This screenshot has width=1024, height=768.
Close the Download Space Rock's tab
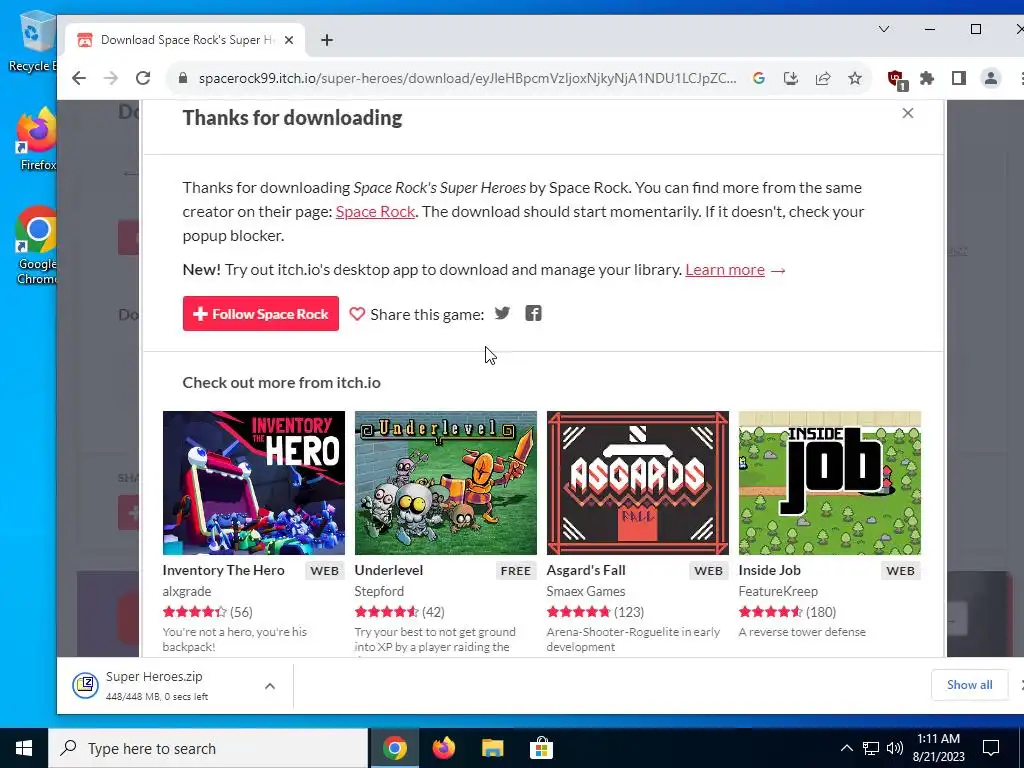point(289,40)
